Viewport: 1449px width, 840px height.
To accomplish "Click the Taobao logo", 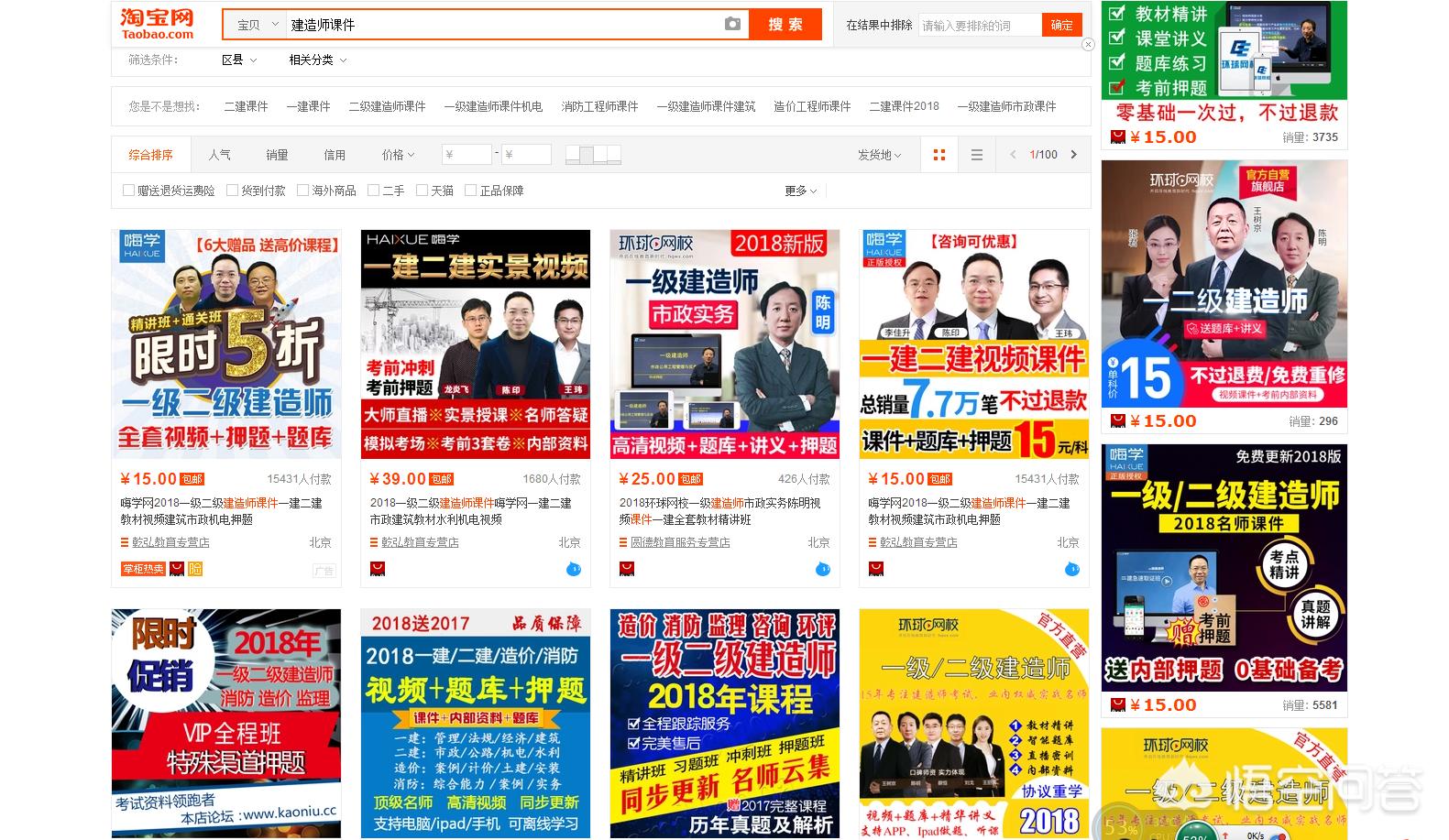I will coord(158,24).
